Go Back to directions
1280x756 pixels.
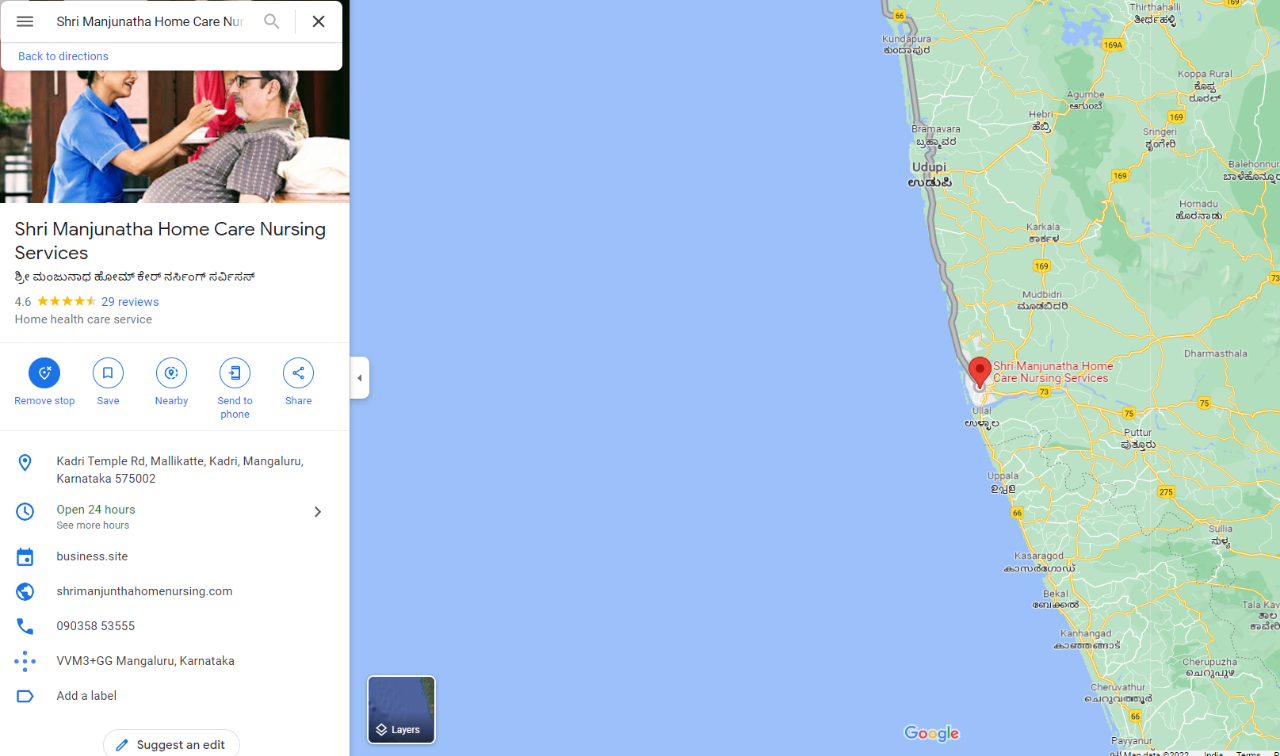click(x=63, y=56)
